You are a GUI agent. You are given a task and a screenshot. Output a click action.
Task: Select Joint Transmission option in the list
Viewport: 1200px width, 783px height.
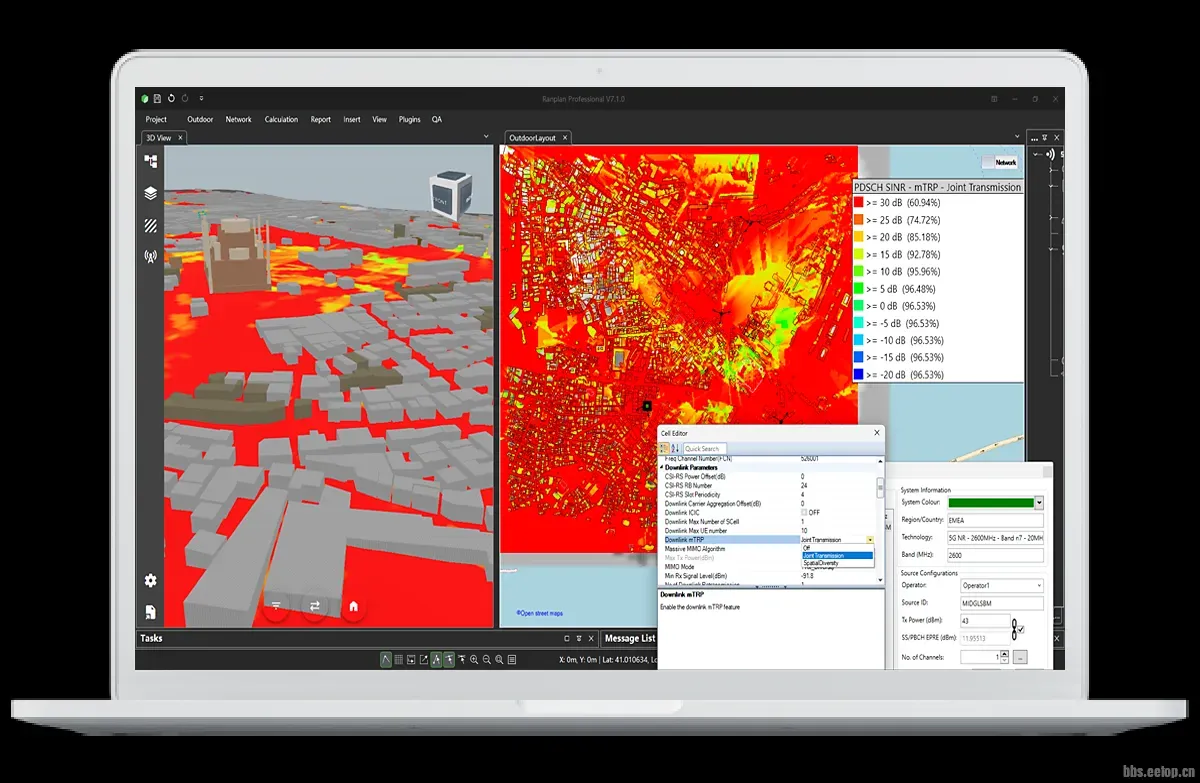click(x=837, y=555)
